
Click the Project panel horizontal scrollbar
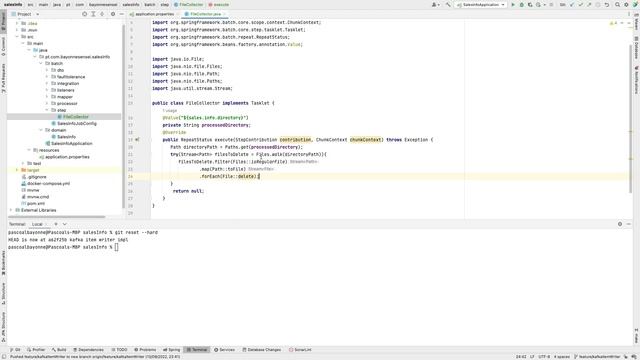point(57,217)
